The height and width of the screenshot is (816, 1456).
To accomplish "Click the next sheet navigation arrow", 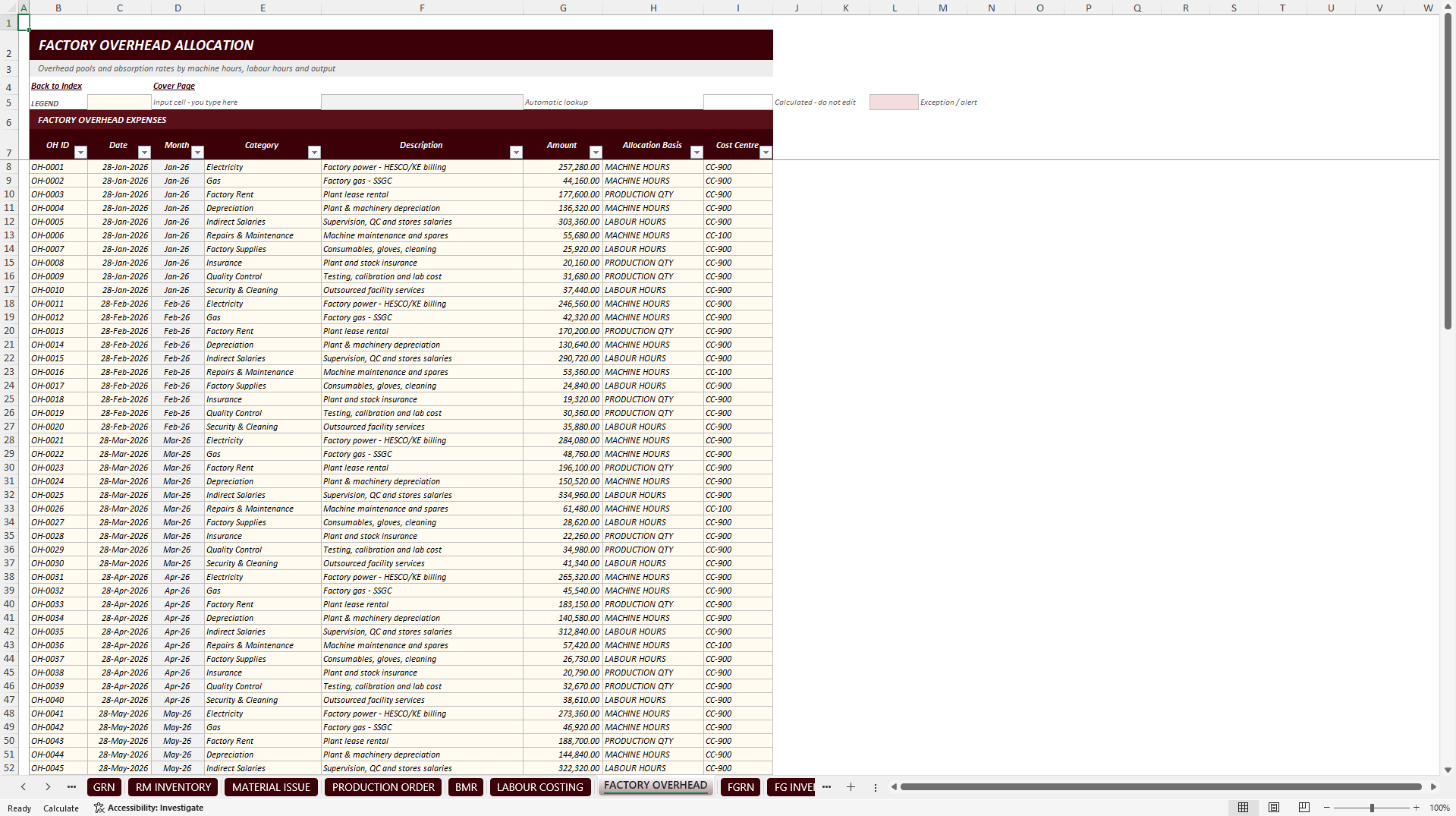I will [48, 787].
